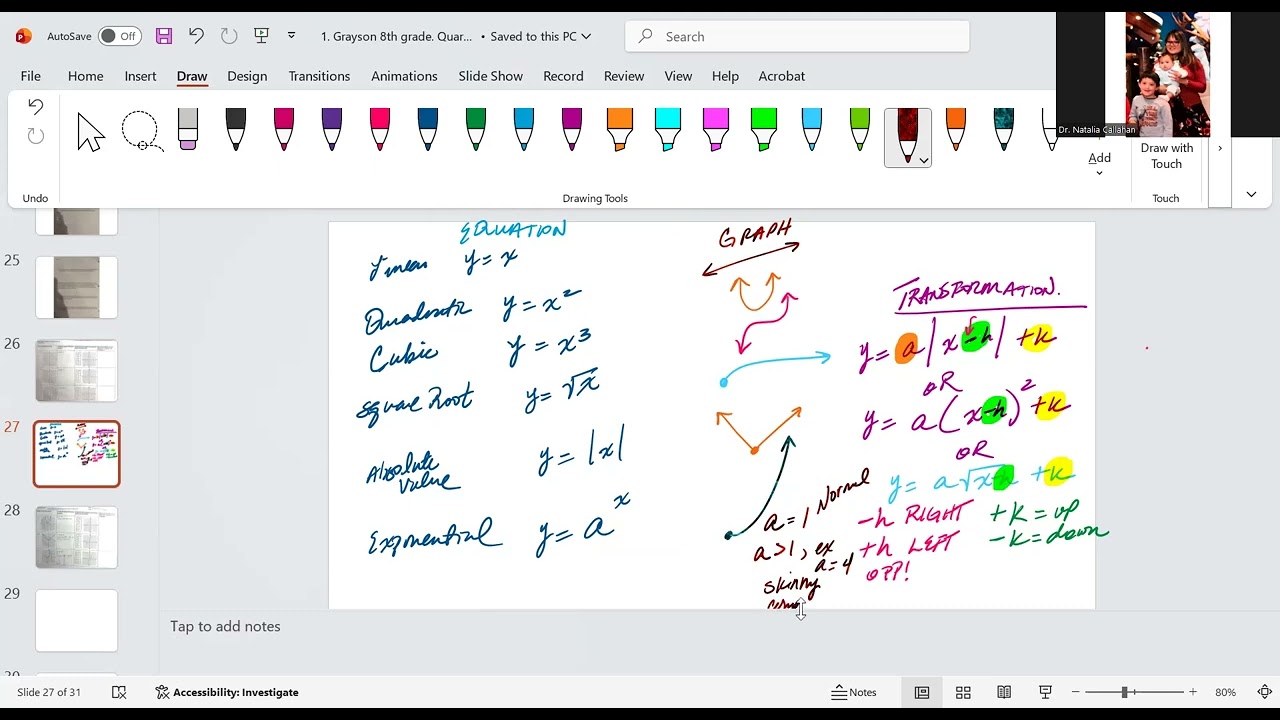Switch to the Insert tab
The width and height of the screenshot is (1280, 720).
point(140,76)
